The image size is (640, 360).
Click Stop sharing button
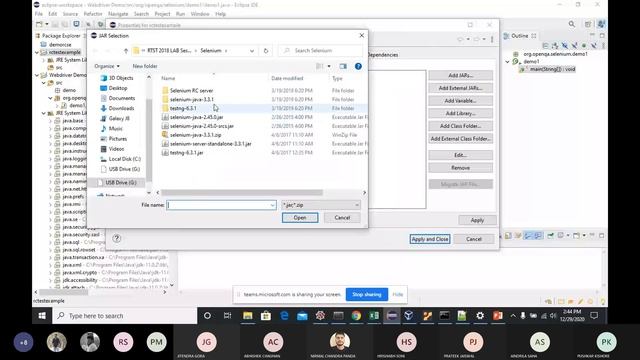pyautogui.click(x=367, y=294)
